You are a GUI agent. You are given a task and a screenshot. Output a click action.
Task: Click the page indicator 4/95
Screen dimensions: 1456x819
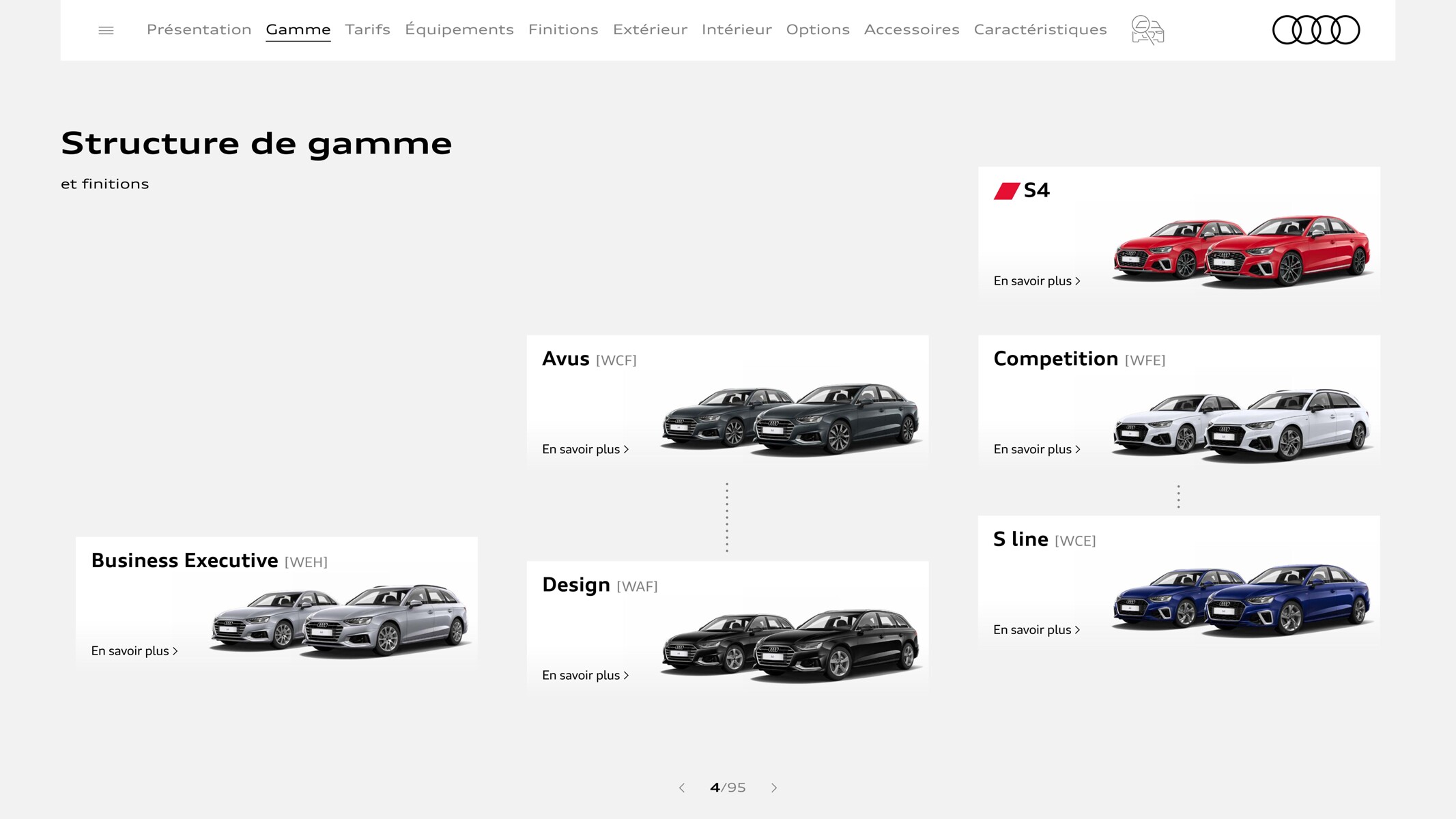point(728,788)
